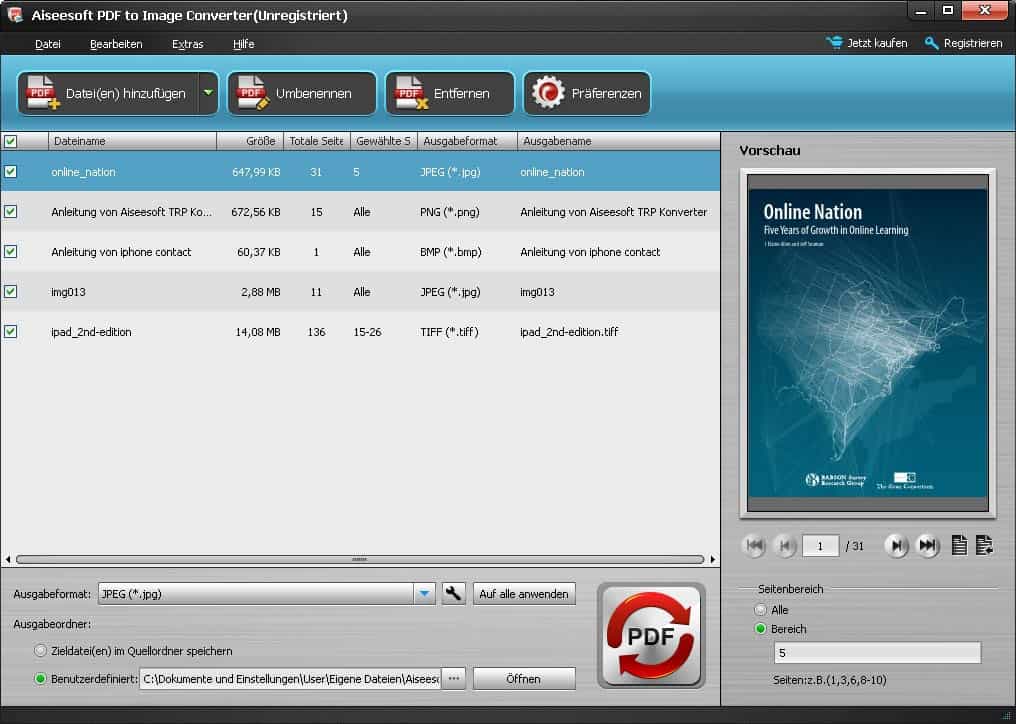Screen dimensions: 1016x724
Task: Select the Alle radio button under Seitenbereich
Action: (x=761, y=610)
